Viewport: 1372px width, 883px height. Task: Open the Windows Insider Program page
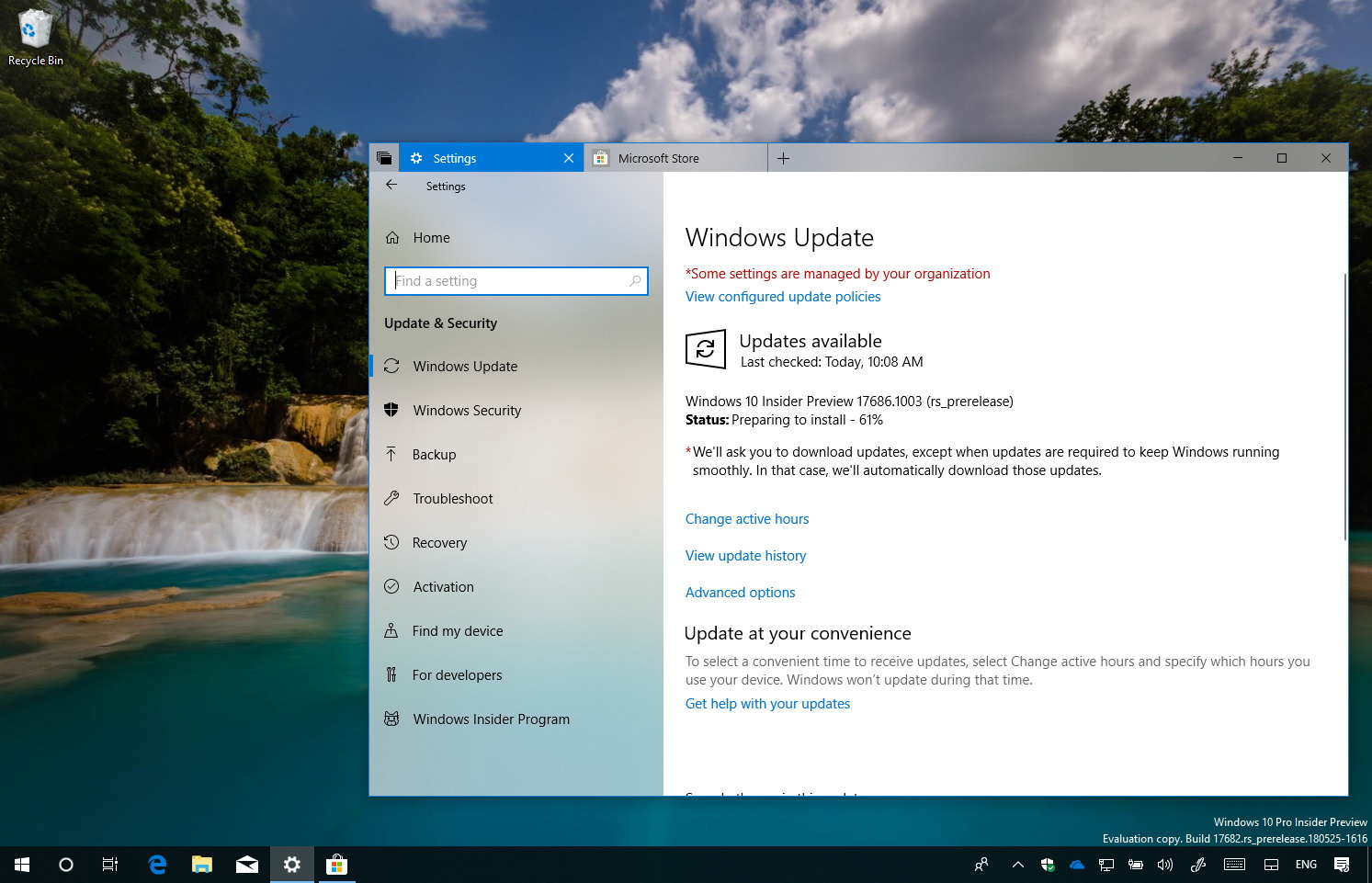click(491, 719)
